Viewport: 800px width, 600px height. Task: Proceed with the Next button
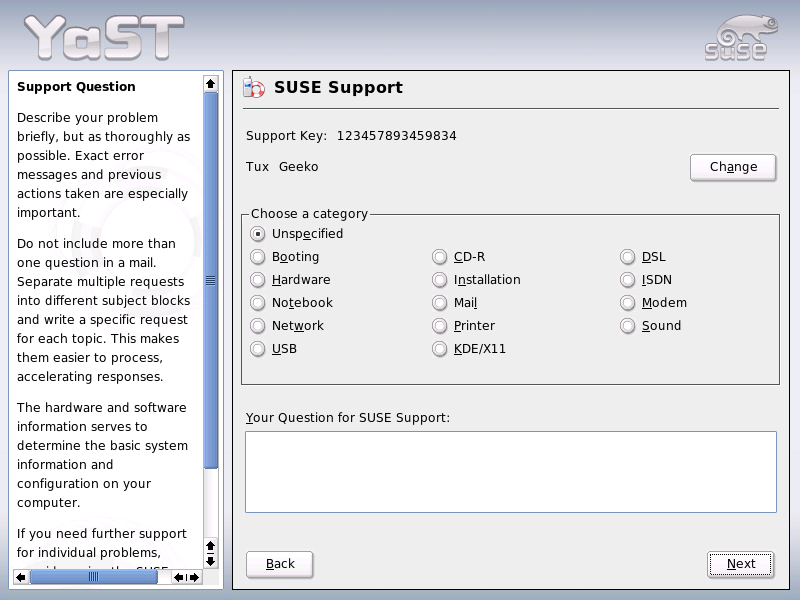(741, 564)
